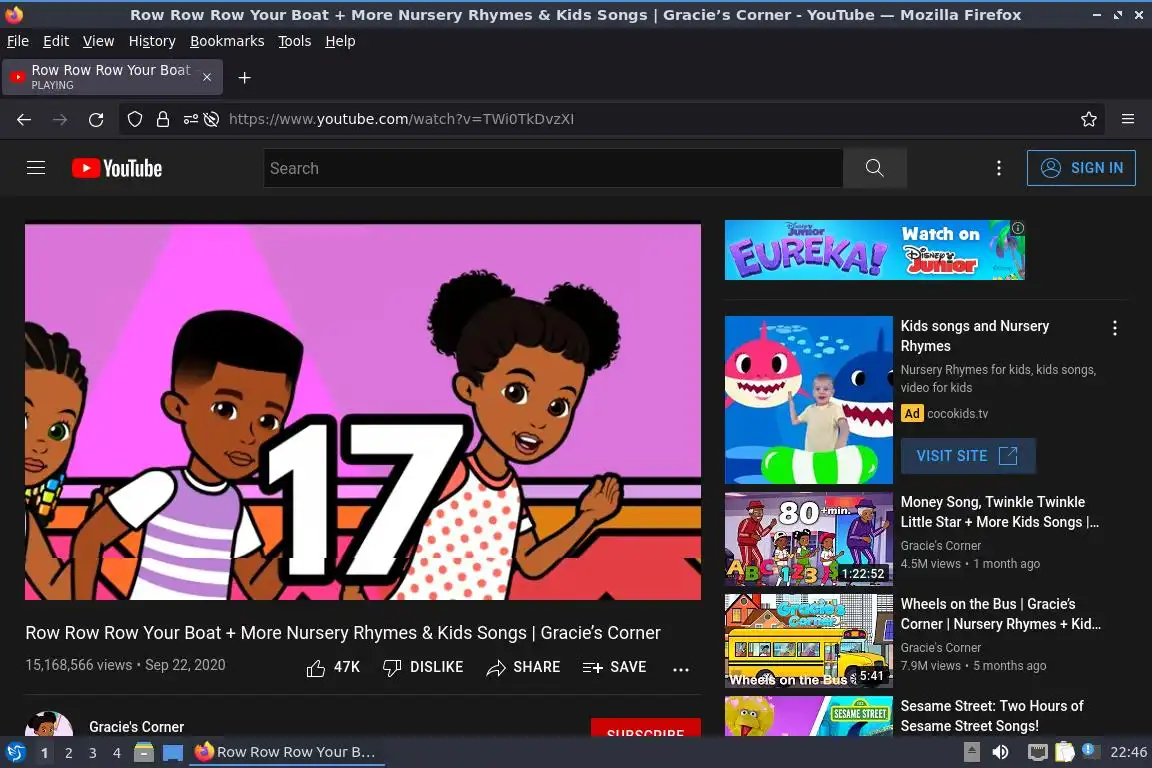Open the volume speaker tray icon
The image size is (1152, 768).
[1000, 752]
